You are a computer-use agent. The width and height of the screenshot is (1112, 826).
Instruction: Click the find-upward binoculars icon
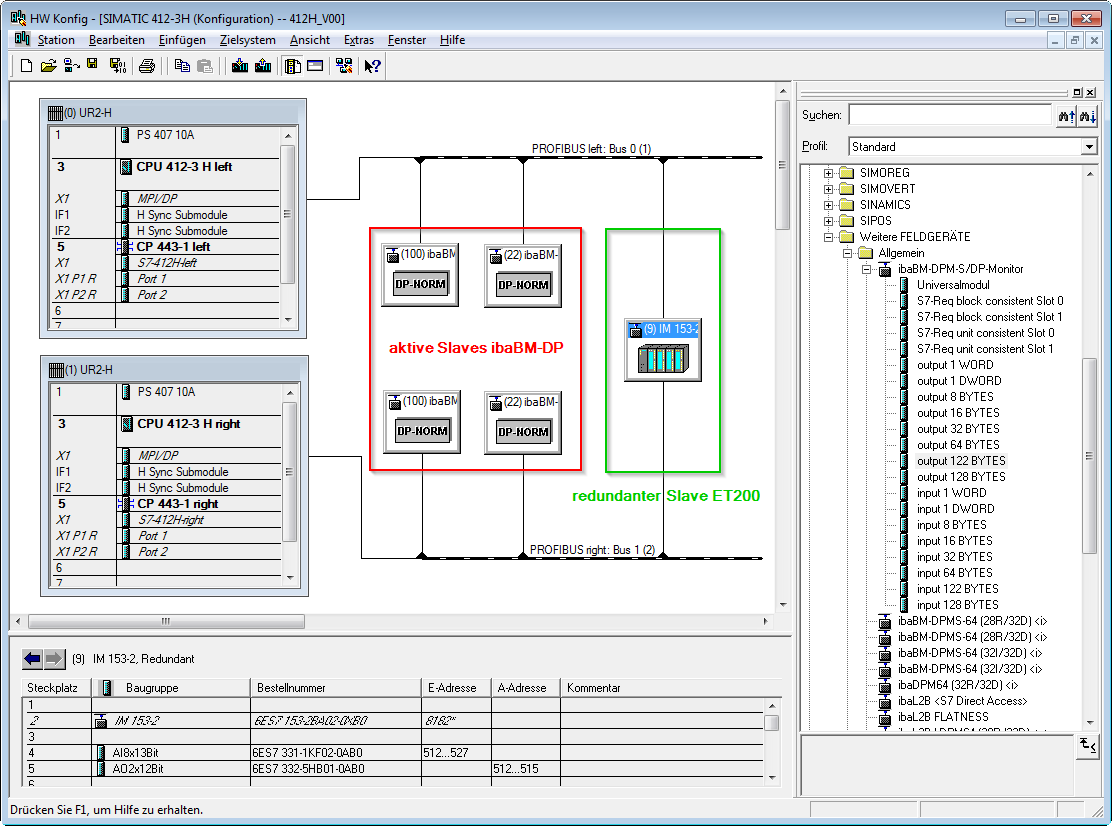coord(1067,116)
